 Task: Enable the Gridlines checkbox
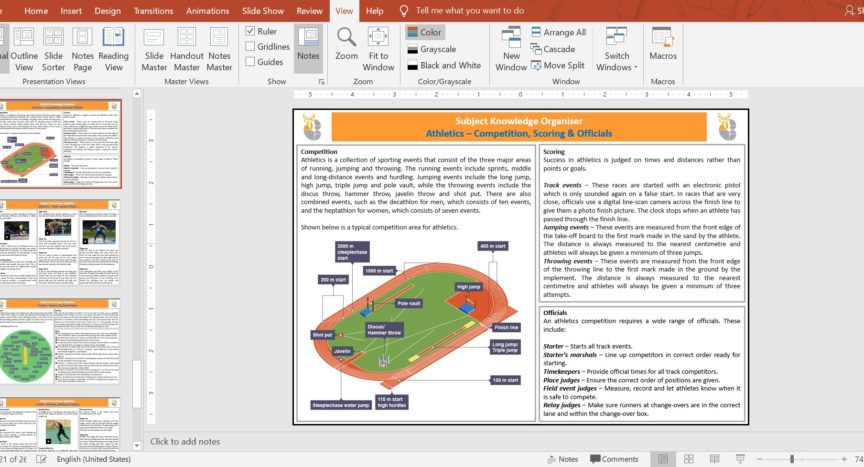pyautogui.click(x=250, y=47)
